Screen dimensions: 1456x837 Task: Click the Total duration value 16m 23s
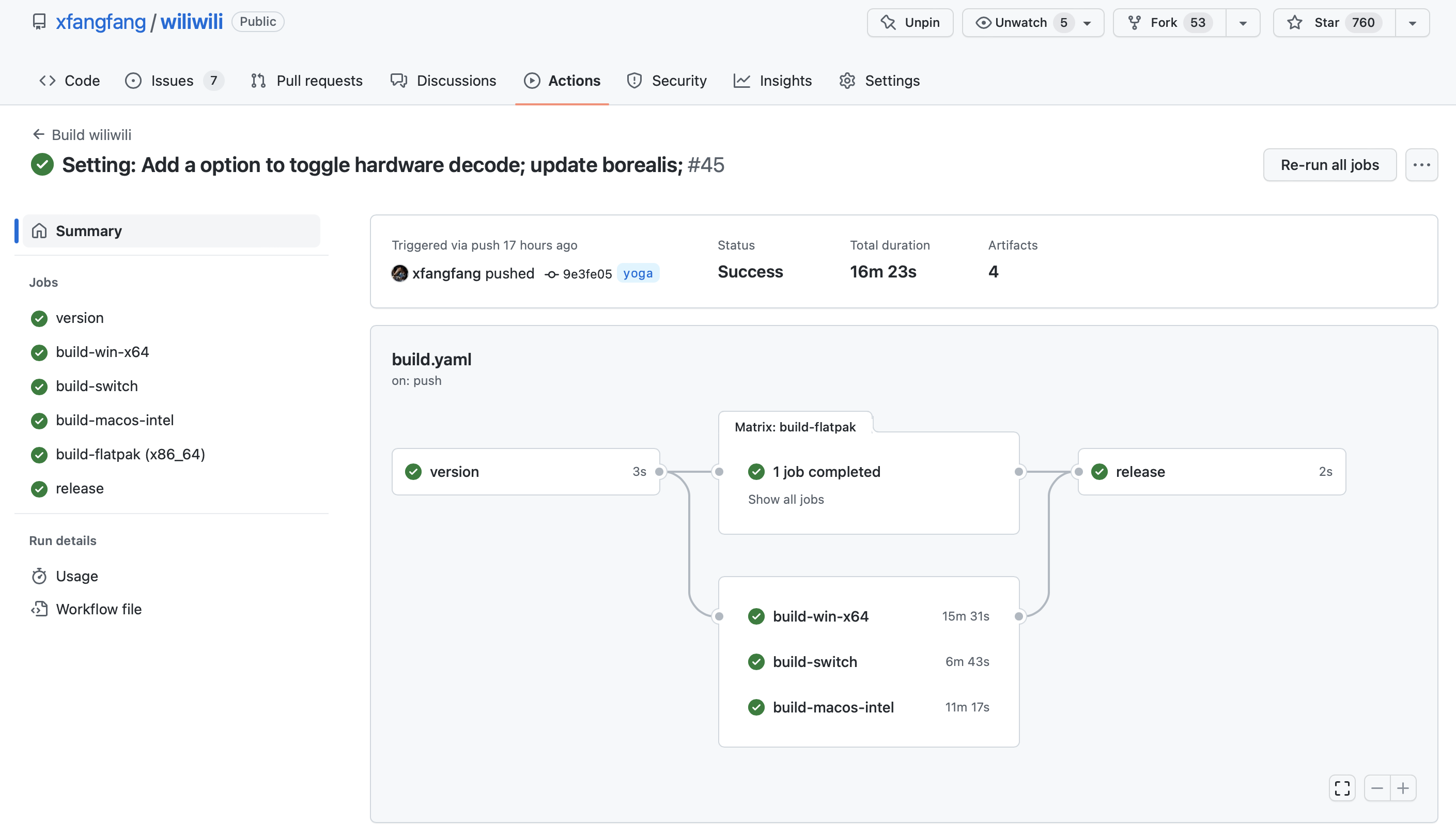(883, 271)
